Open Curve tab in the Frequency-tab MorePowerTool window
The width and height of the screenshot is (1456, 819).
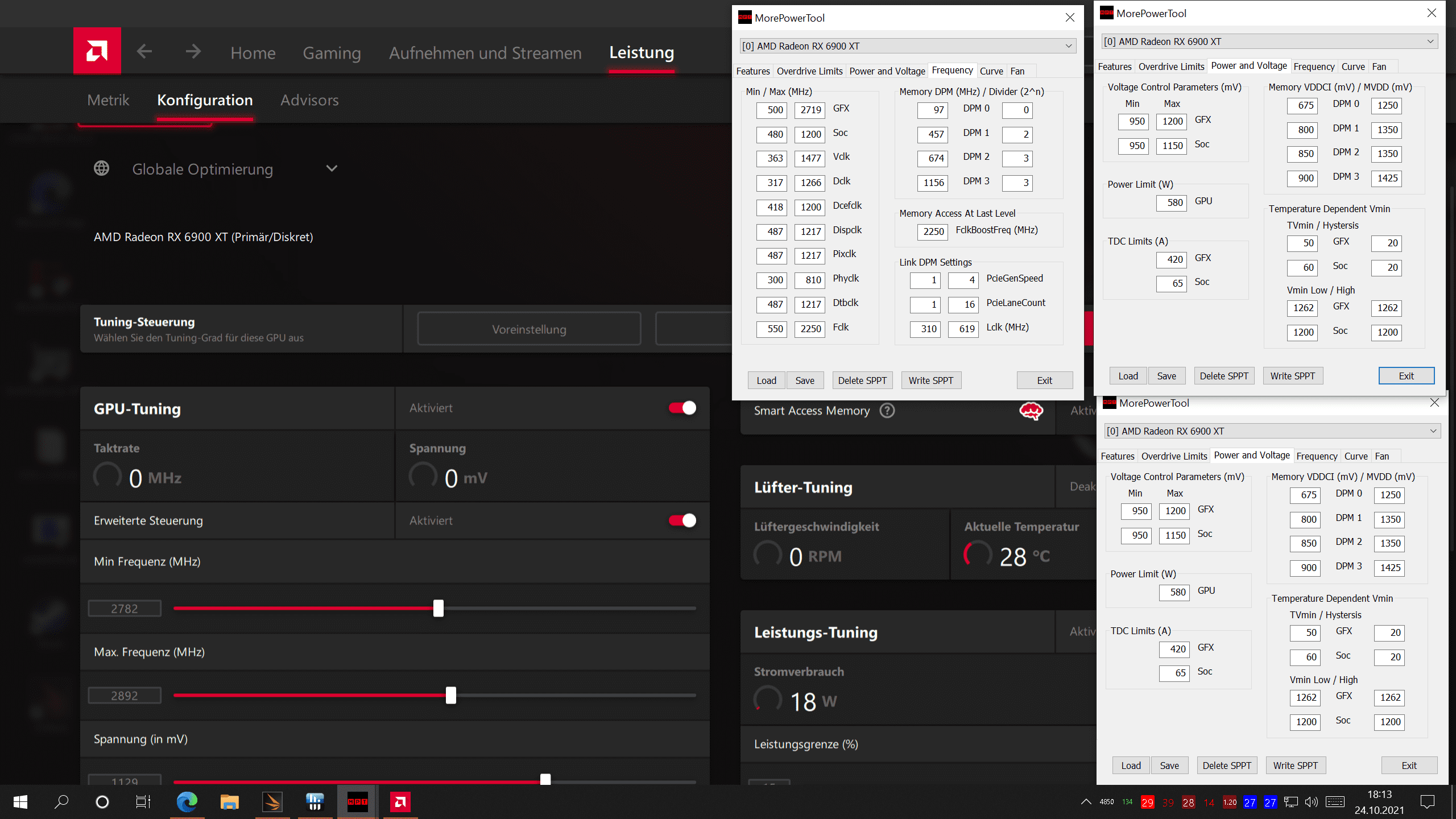click(x=991, y=71)
